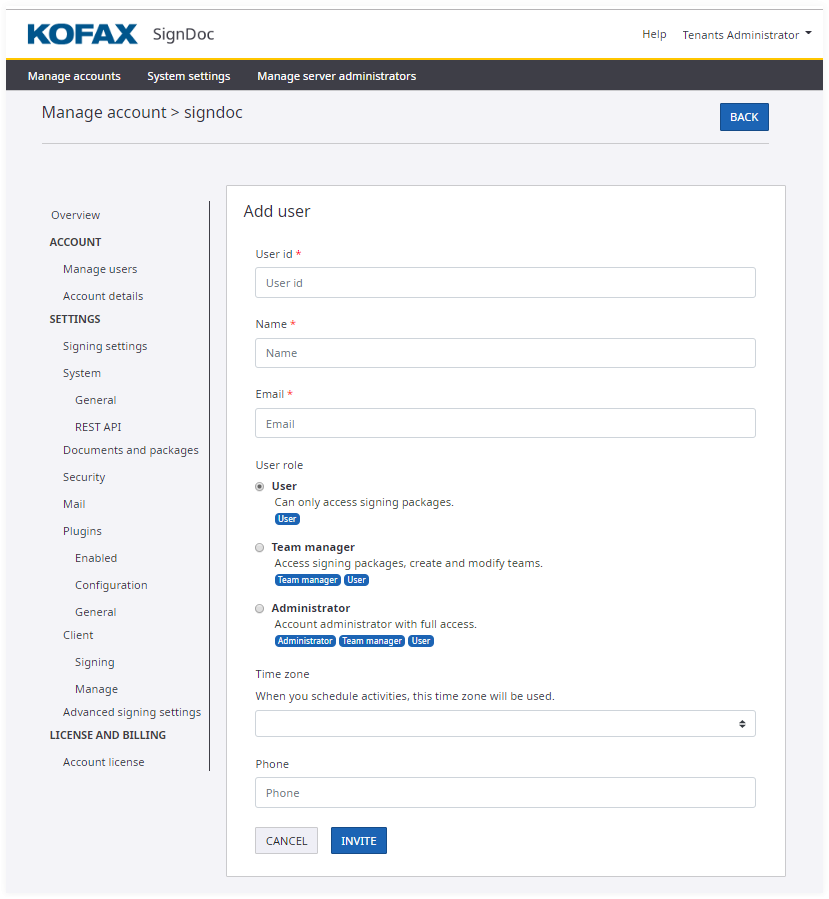The image size is (829, 899).
Task: Click the Phone input box
Action: point(505,793)
